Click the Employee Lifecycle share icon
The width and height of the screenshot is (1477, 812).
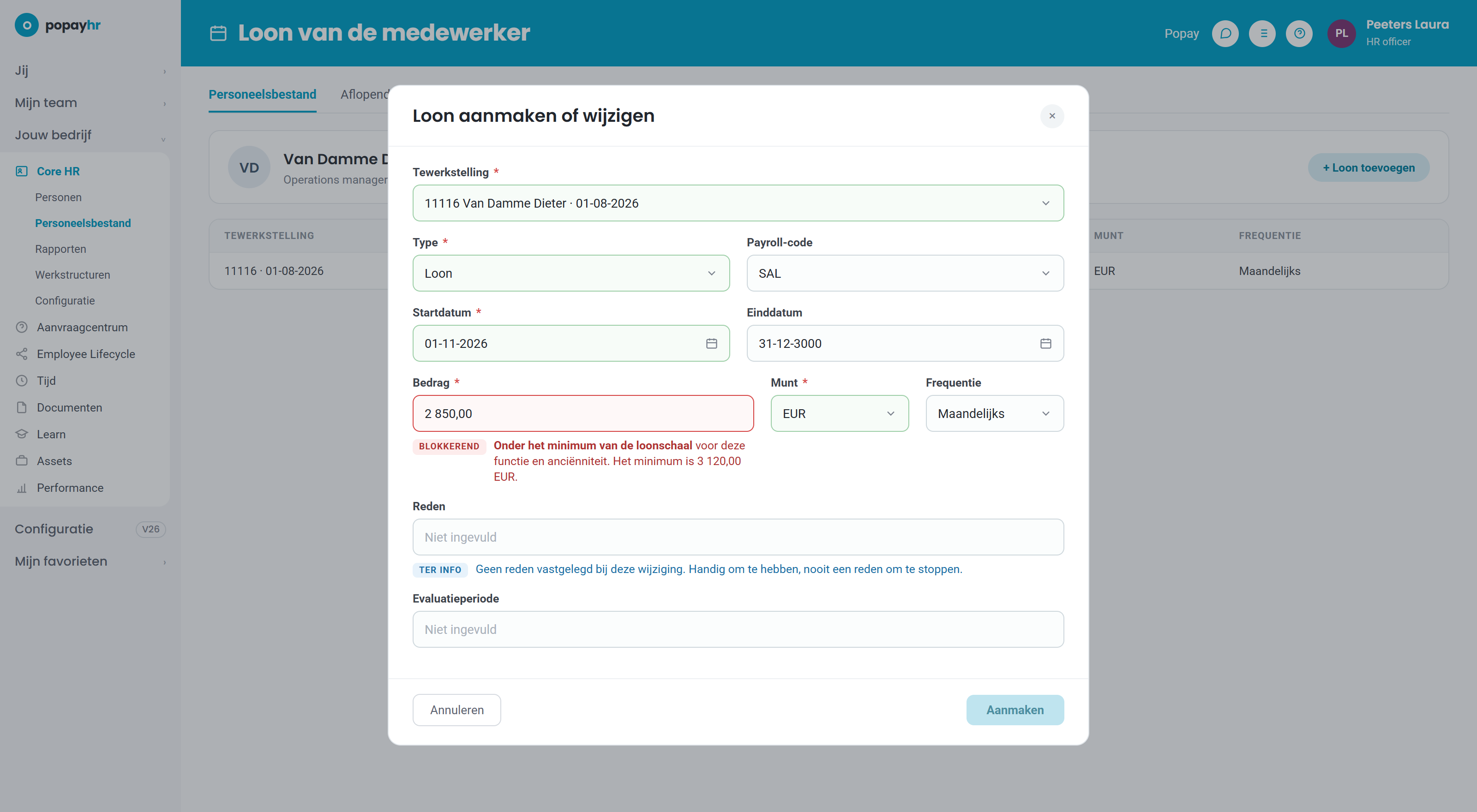[x=22, y=354]
